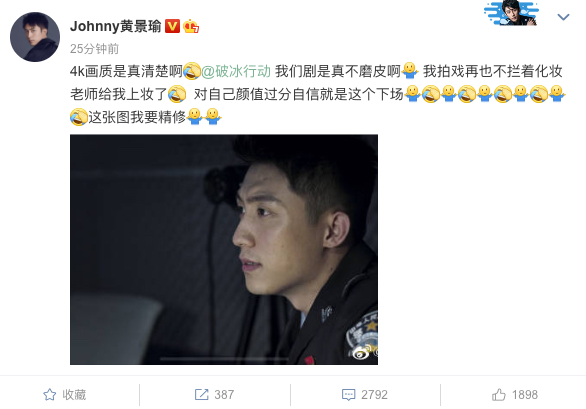Screen dimensions: 586x409
Task: Toggle the thumbs-up like icon
Action: point(499,394)
